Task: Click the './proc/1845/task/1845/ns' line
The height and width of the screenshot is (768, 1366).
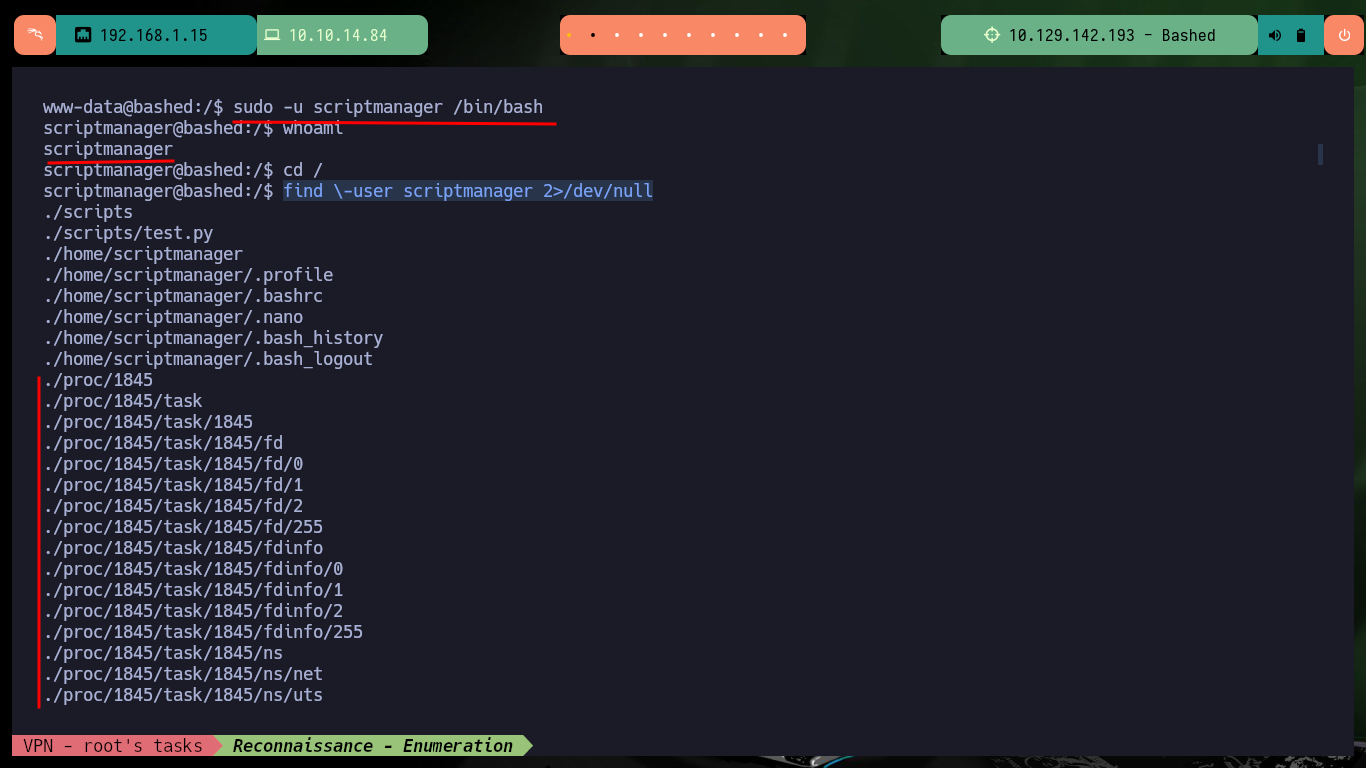Action: [x=163, y=653]
